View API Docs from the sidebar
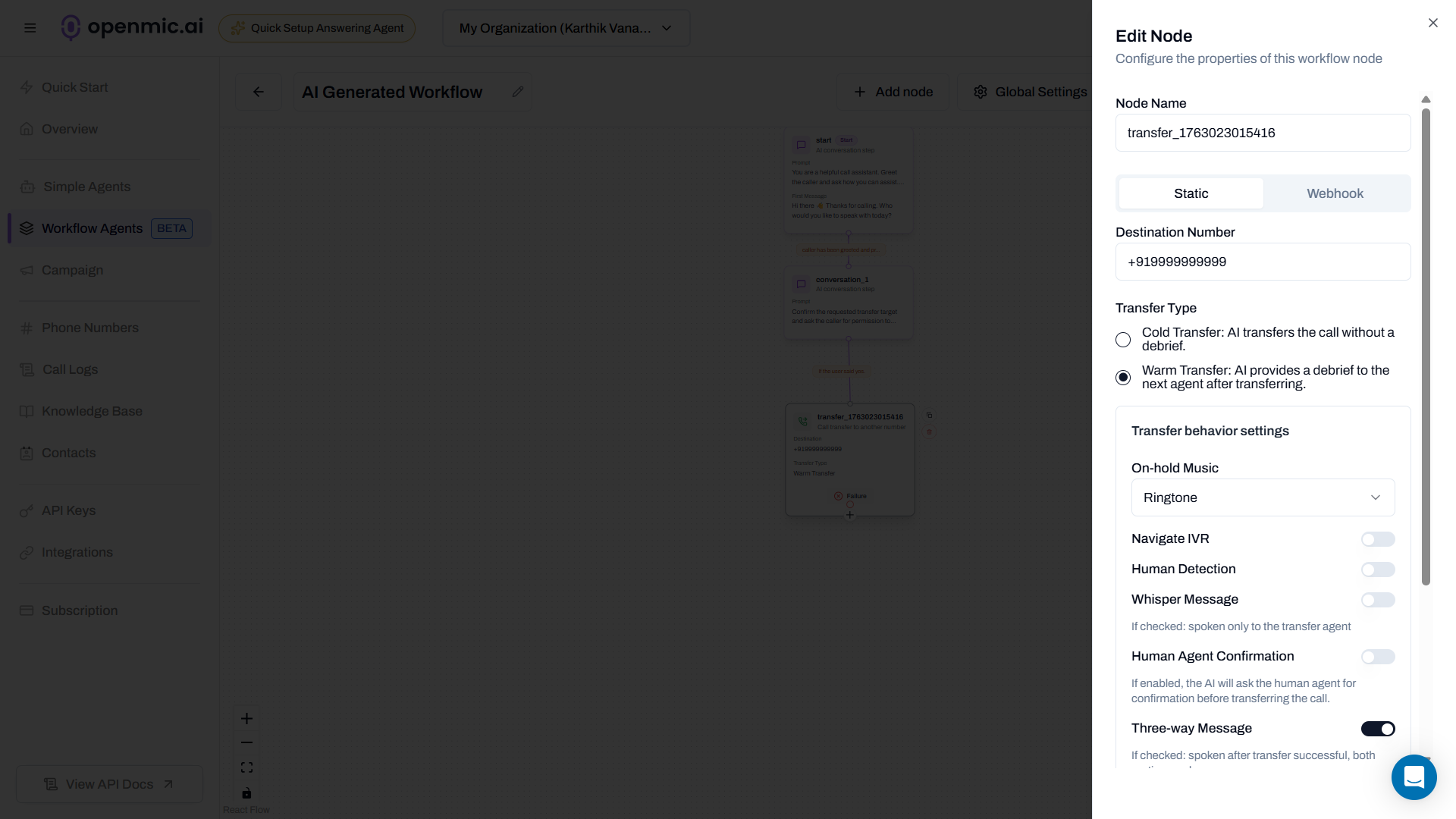The height and width of the screenshot is (819, 1456). [108, 784]
